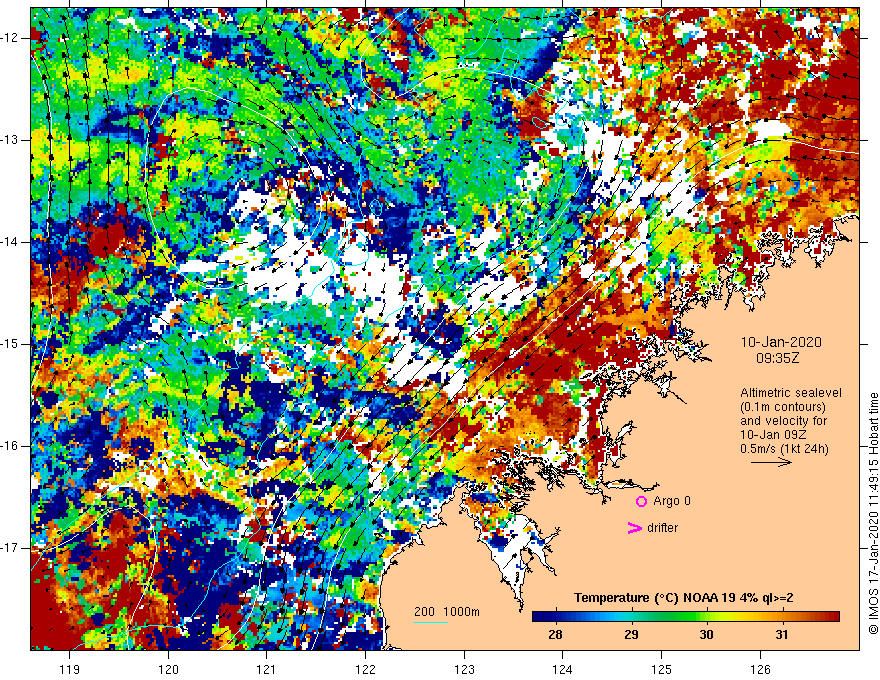Click the 'Temperature (°C) NOAA 19 4% ql>=2' title
This screenshot has width=880, height=680.
(684, 598)
